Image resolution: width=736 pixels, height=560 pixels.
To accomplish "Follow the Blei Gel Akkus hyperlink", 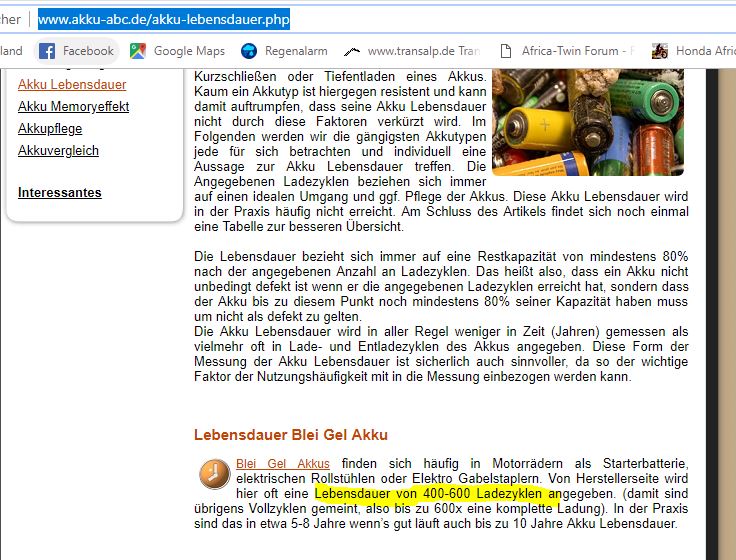I will click(282, 464).
